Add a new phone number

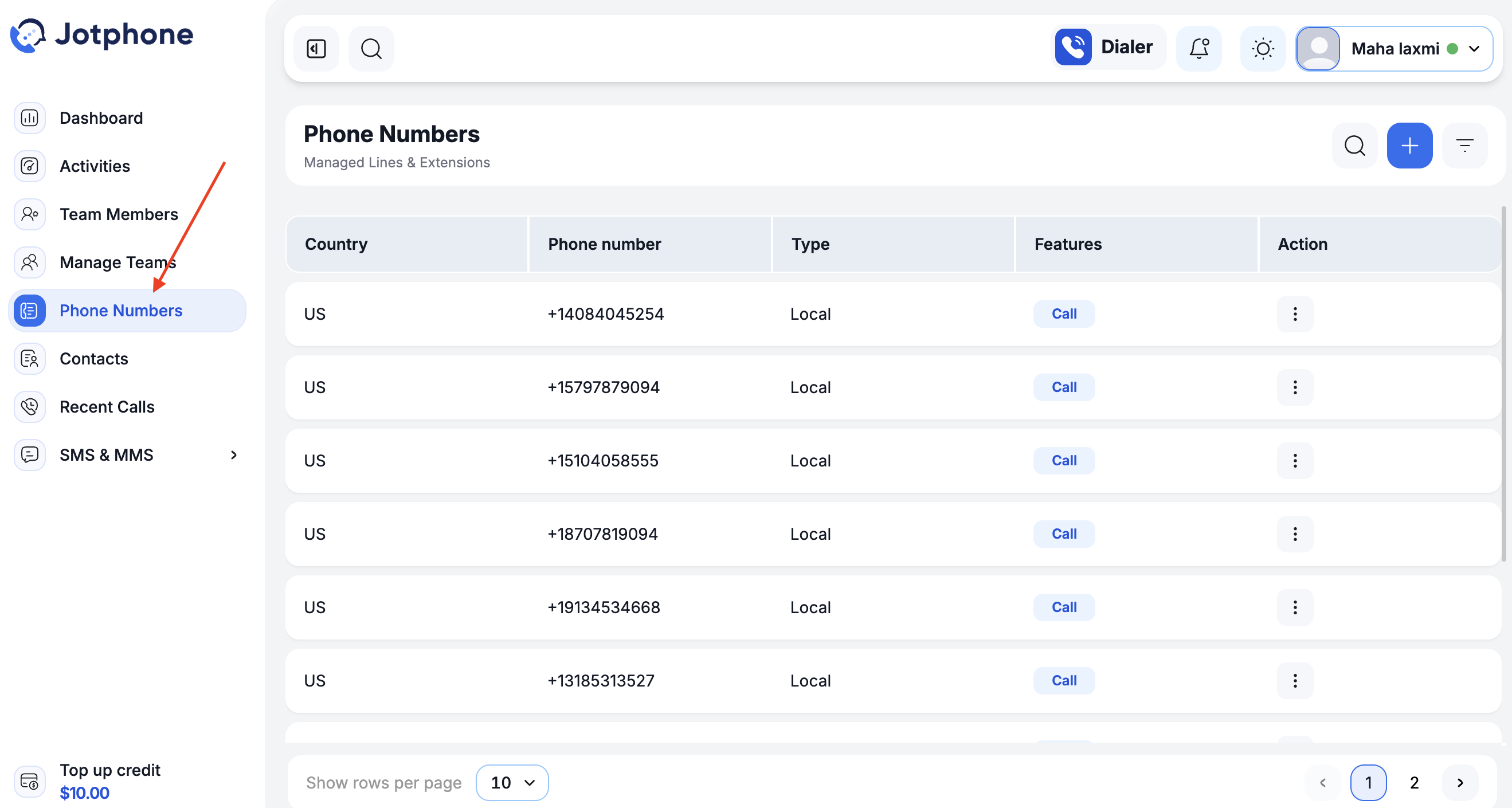(1409, 146)
